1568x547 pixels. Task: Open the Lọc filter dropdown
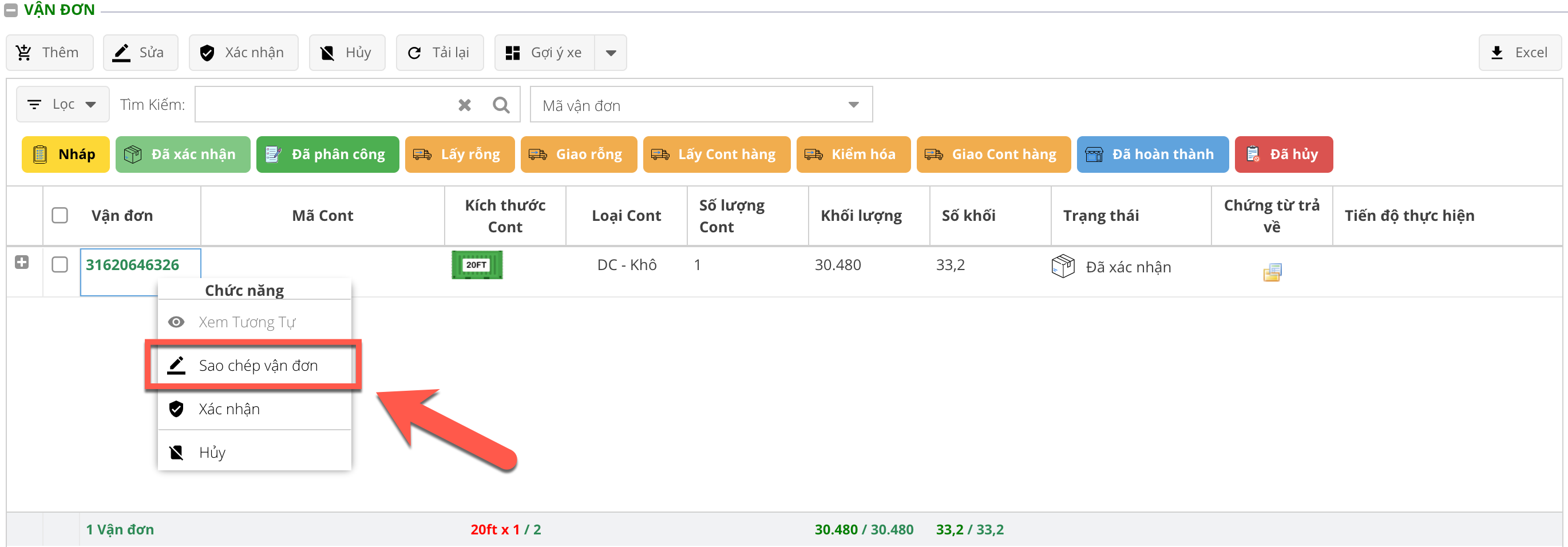point(63,105)
